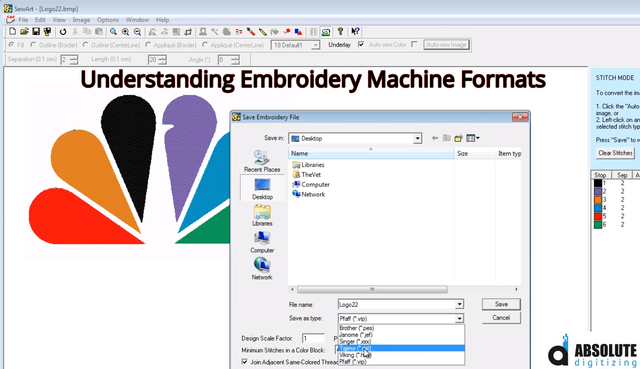Open the File name dropdown arrow
This screenshot has height=369, width=640.
(x=459, y=305)
